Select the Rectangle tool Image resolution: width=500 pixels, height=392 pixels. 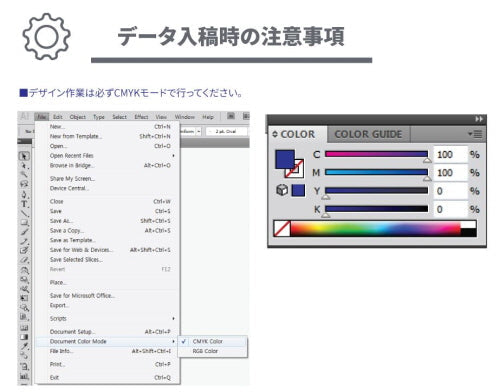click(x=24, y=222)
